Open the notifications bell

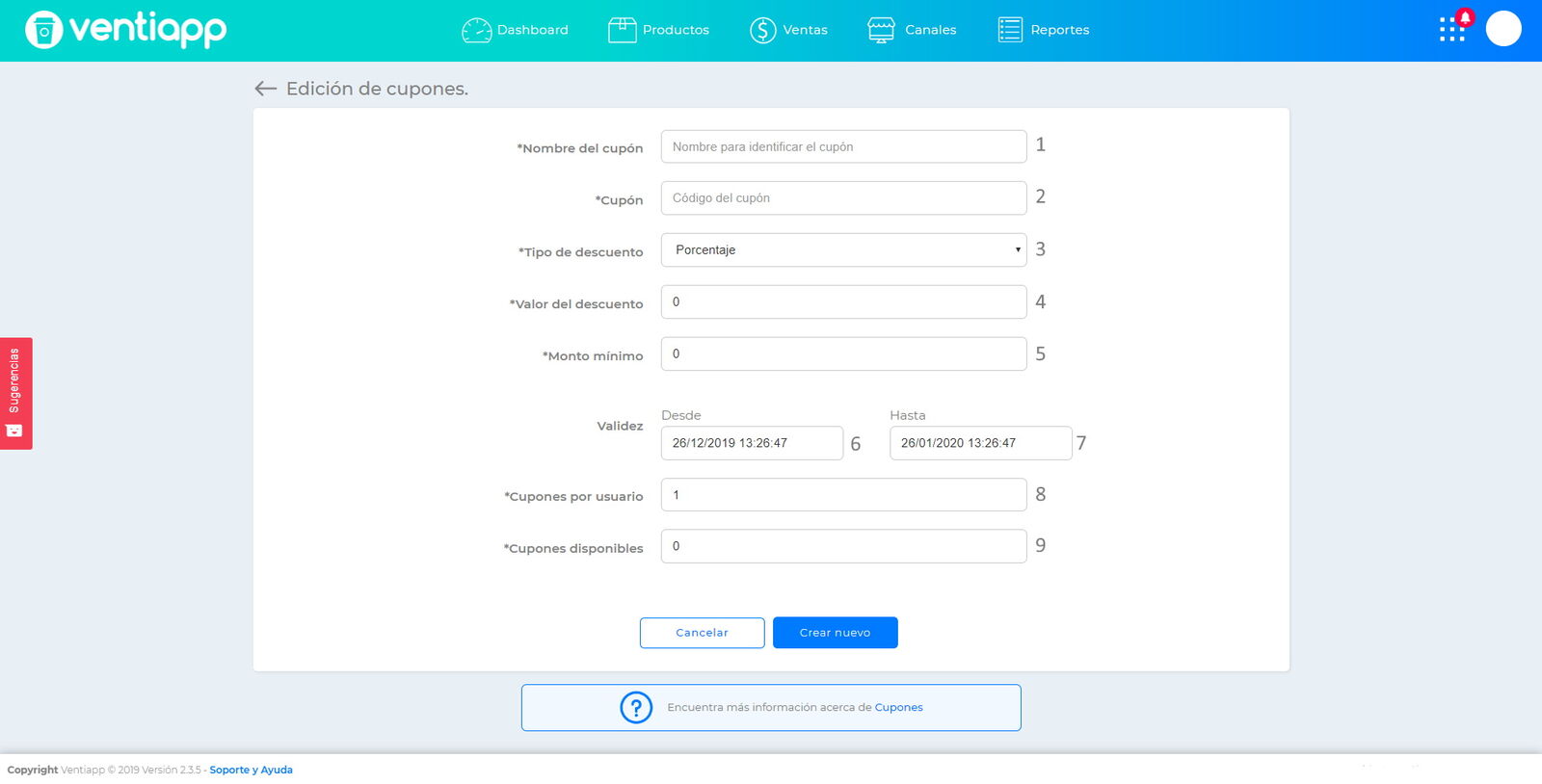point(1465,17)
